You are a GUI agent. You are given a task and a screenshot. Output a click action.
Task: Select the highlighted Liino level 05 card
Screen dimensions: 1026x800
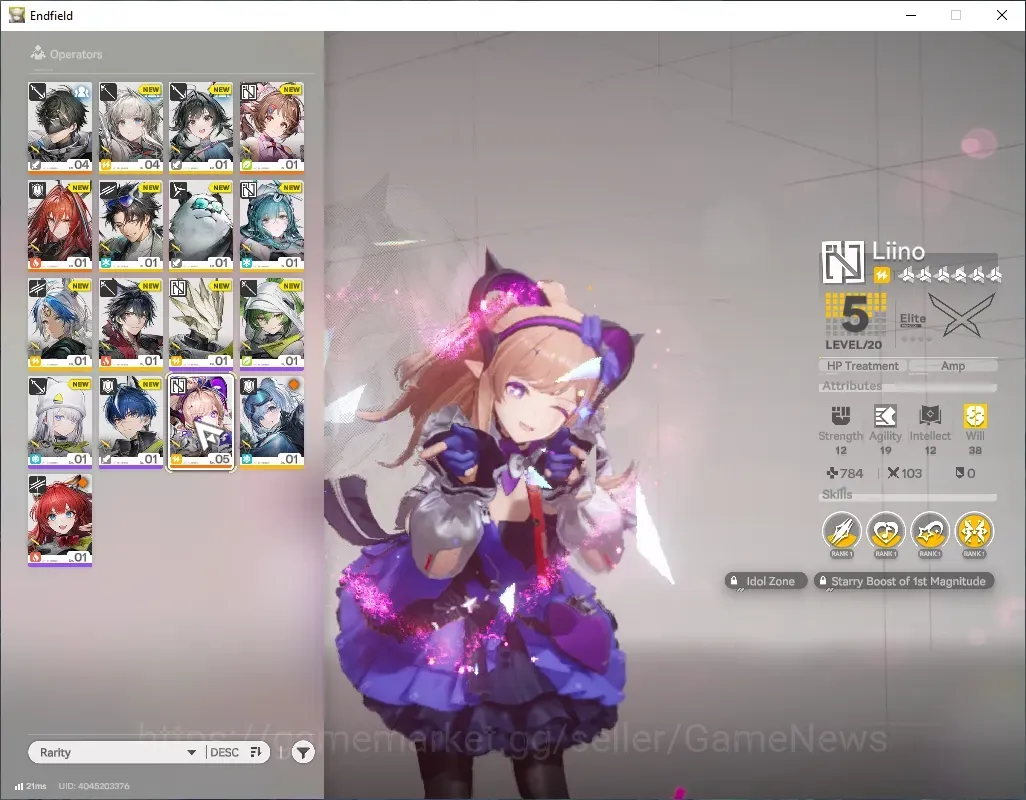(201, 422)
